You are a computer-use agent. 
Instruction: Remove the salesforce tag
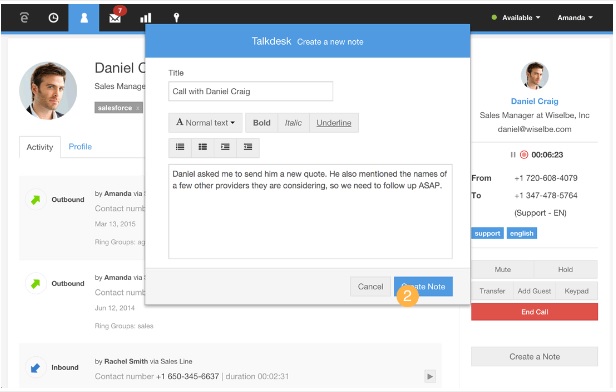coord(138,108)
